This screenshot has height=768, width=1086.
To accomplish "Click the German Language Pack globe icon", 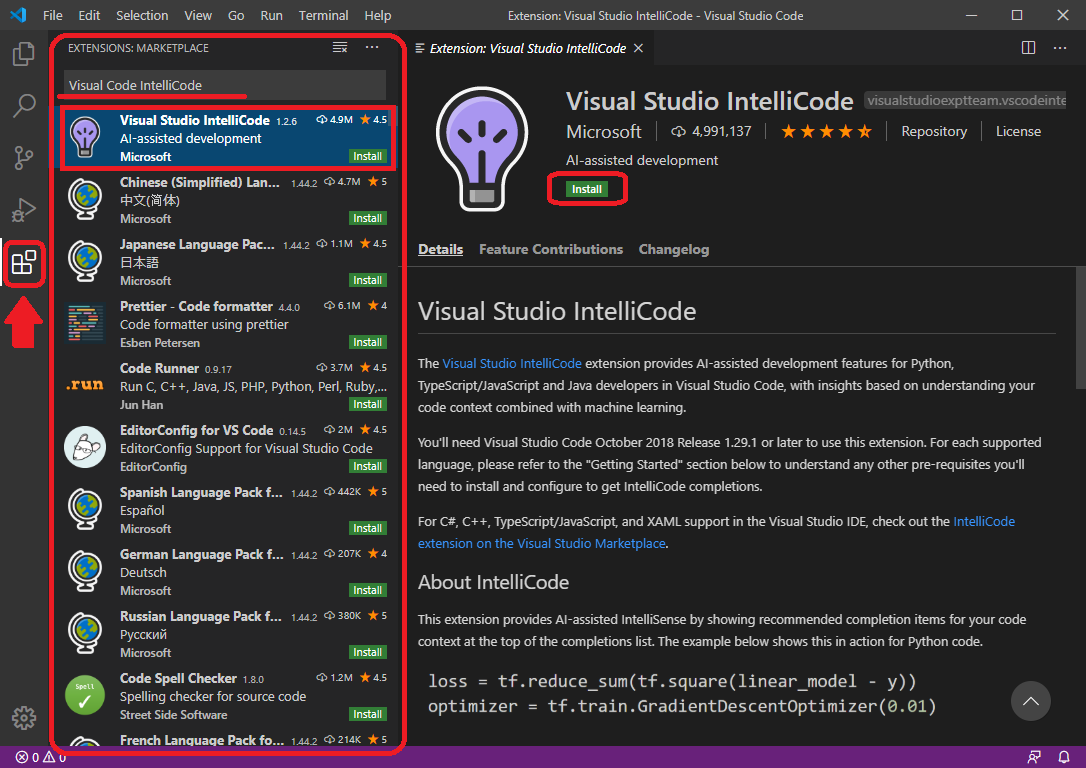I will [85, 571].
